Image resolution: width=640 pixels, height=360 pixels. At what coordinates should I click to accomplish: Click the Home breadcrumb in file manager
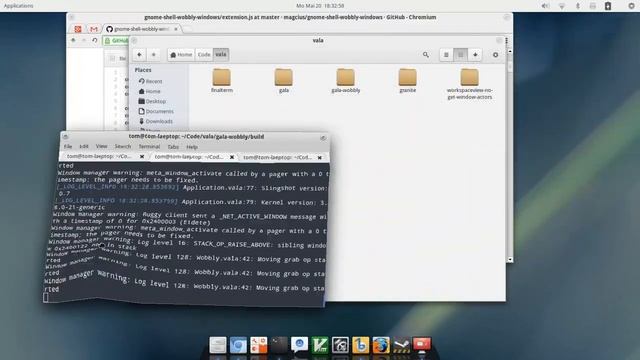pyautogui.click(x=181, y=55)
